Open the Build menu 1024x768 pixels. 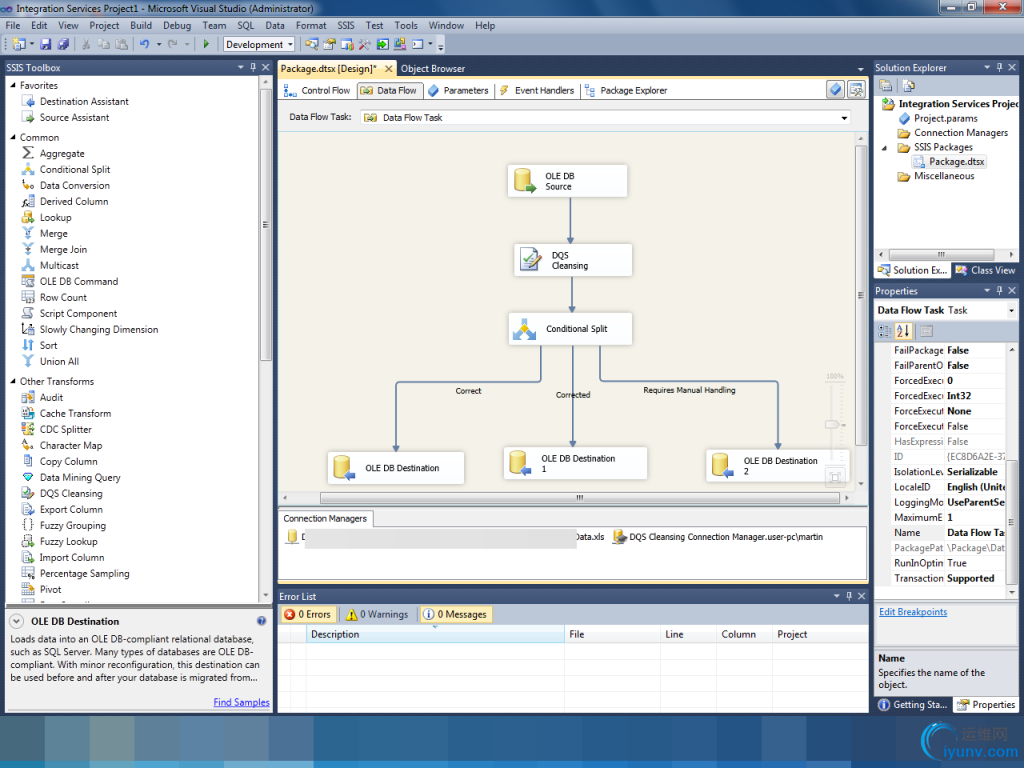pos(141,25)
